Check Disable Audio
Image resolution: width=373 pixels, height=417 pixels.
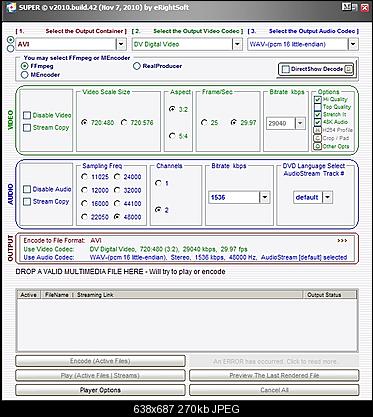click(x=27, y=189)
